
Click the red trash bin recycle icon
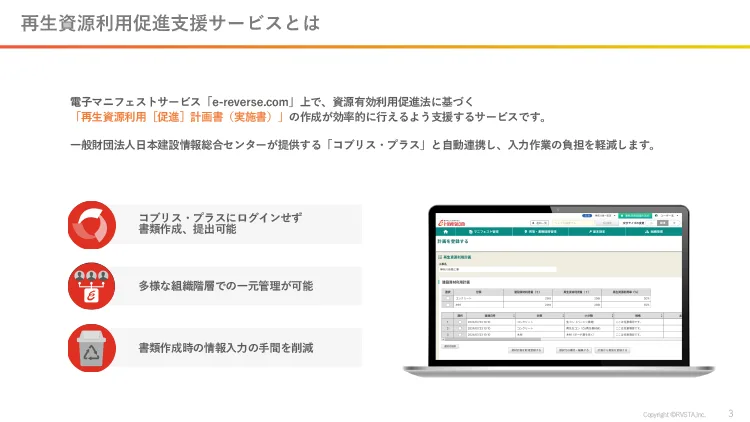[92, 348]
